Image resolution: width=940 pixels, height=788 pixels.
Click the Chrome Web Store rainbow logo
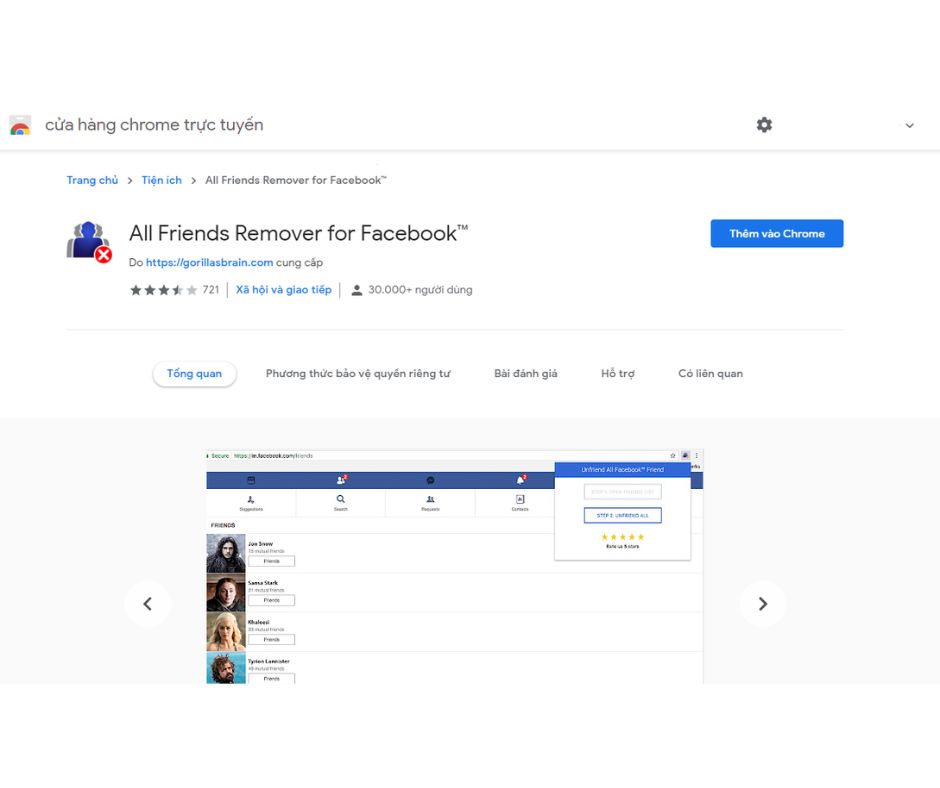(20, 125)
